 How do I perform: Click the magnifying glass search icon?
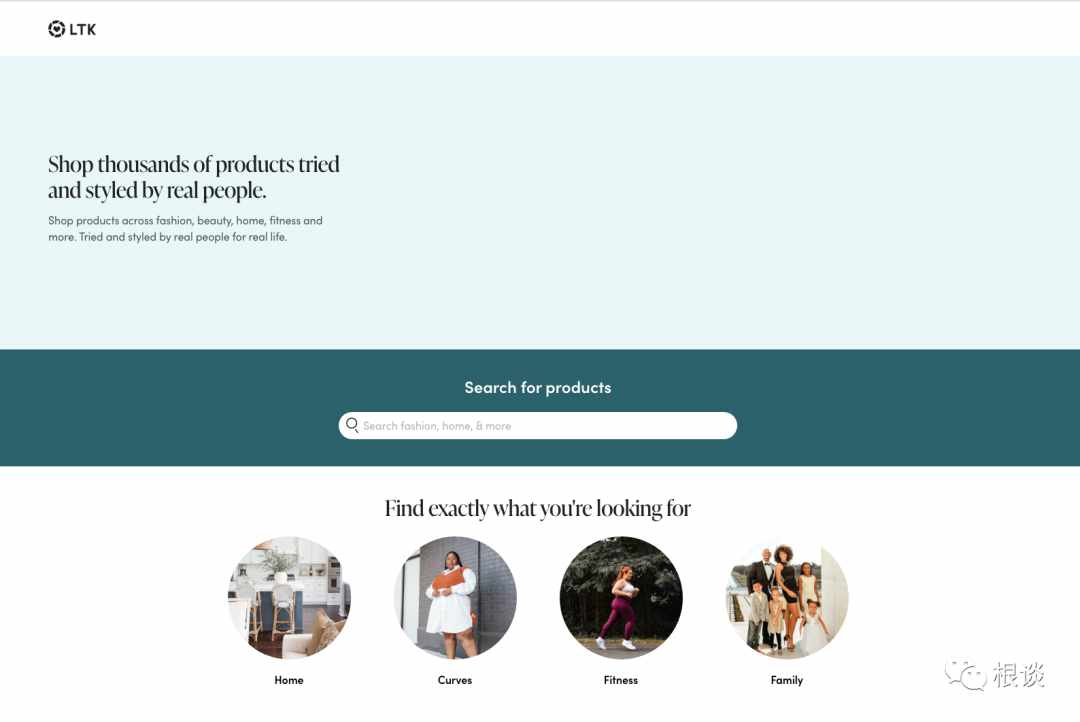tap(352, 425)
